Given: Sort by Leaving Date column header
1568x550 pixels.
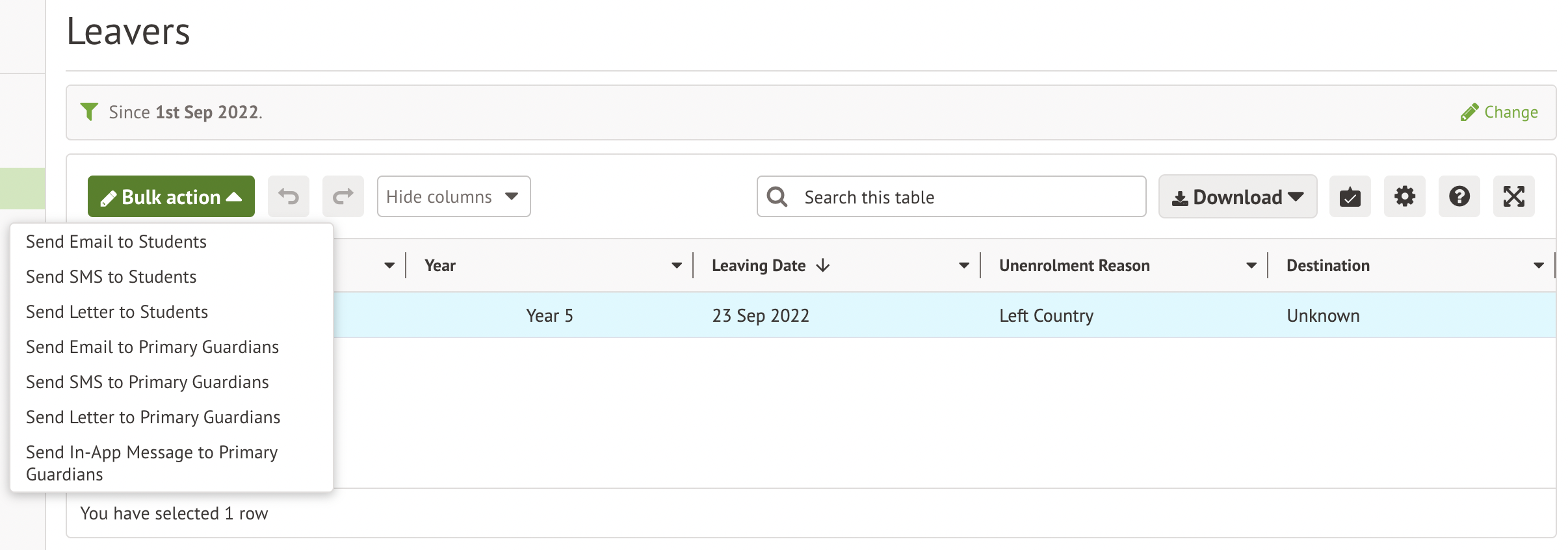Looking at the screenshot, I should click(759, 265).
